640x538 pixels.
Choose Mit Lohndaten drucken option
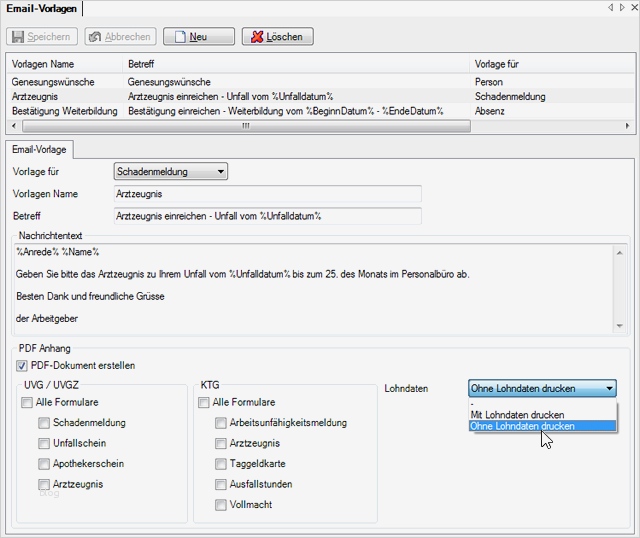542,415
